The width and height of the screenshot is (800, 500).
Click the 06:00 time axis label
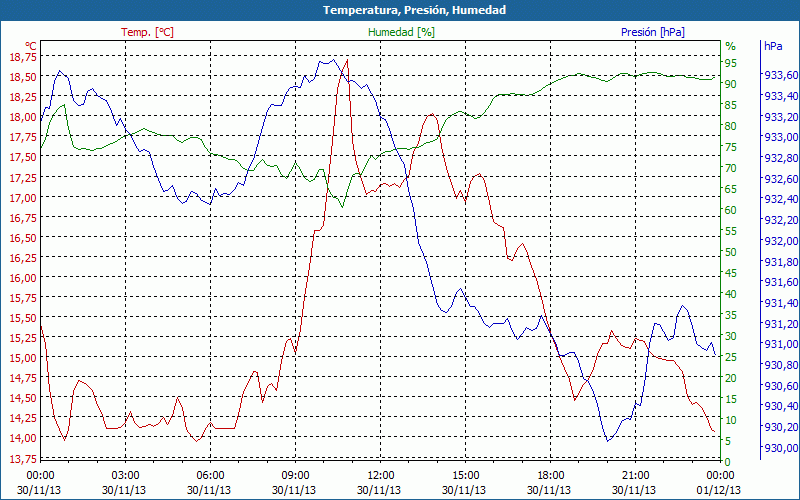point(210,476)
